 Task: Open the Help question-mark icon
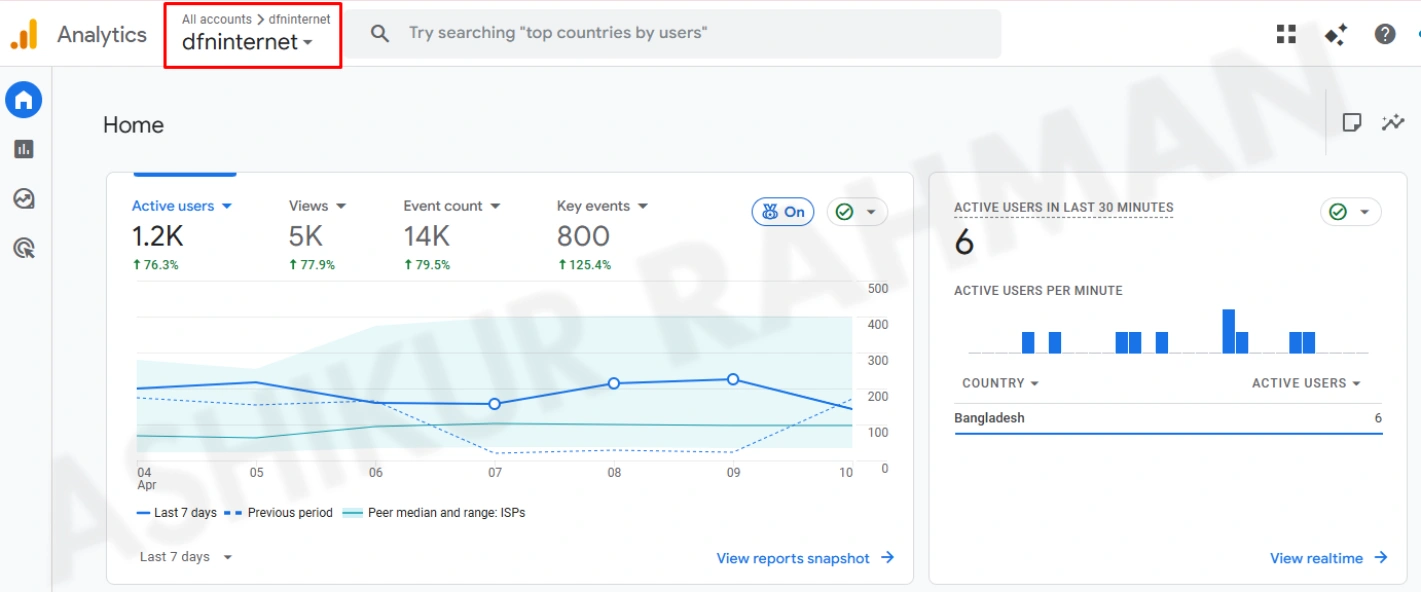click(x=1385, y=34)
